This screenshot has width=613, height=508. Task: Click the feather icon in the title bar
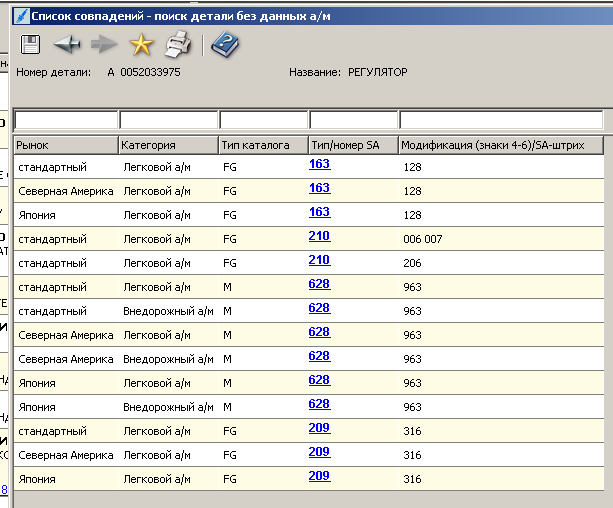[x=21, y=16]
